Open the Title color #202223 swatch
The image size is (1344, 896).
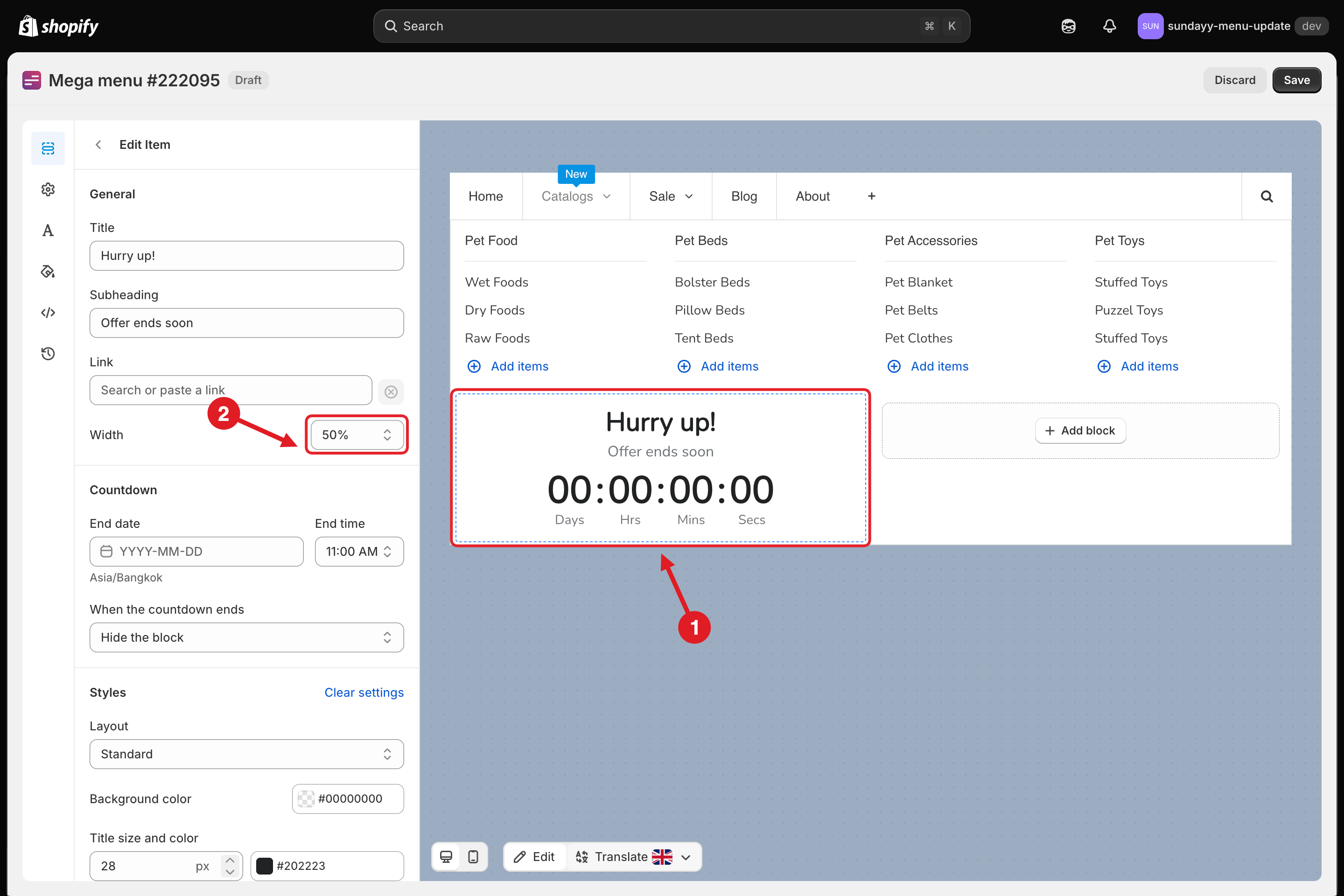[x=265, y=866]
